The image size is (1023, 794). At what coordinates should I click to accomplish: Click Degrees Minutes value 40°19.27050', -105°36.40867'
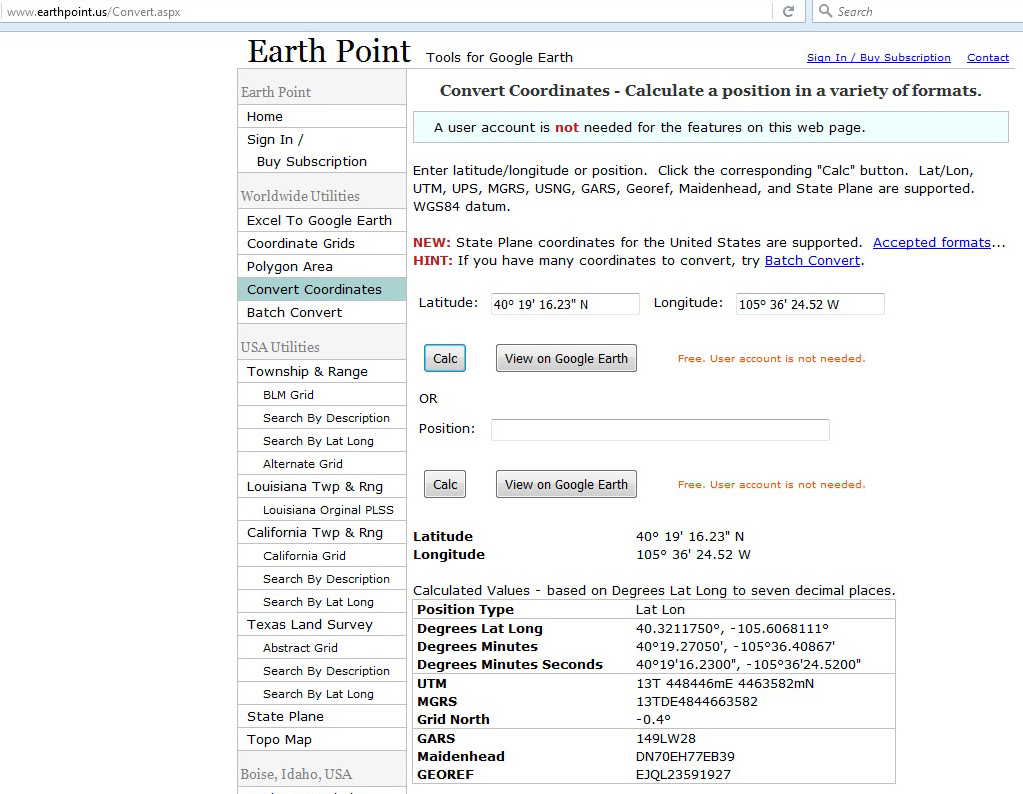tap(735, 647)
